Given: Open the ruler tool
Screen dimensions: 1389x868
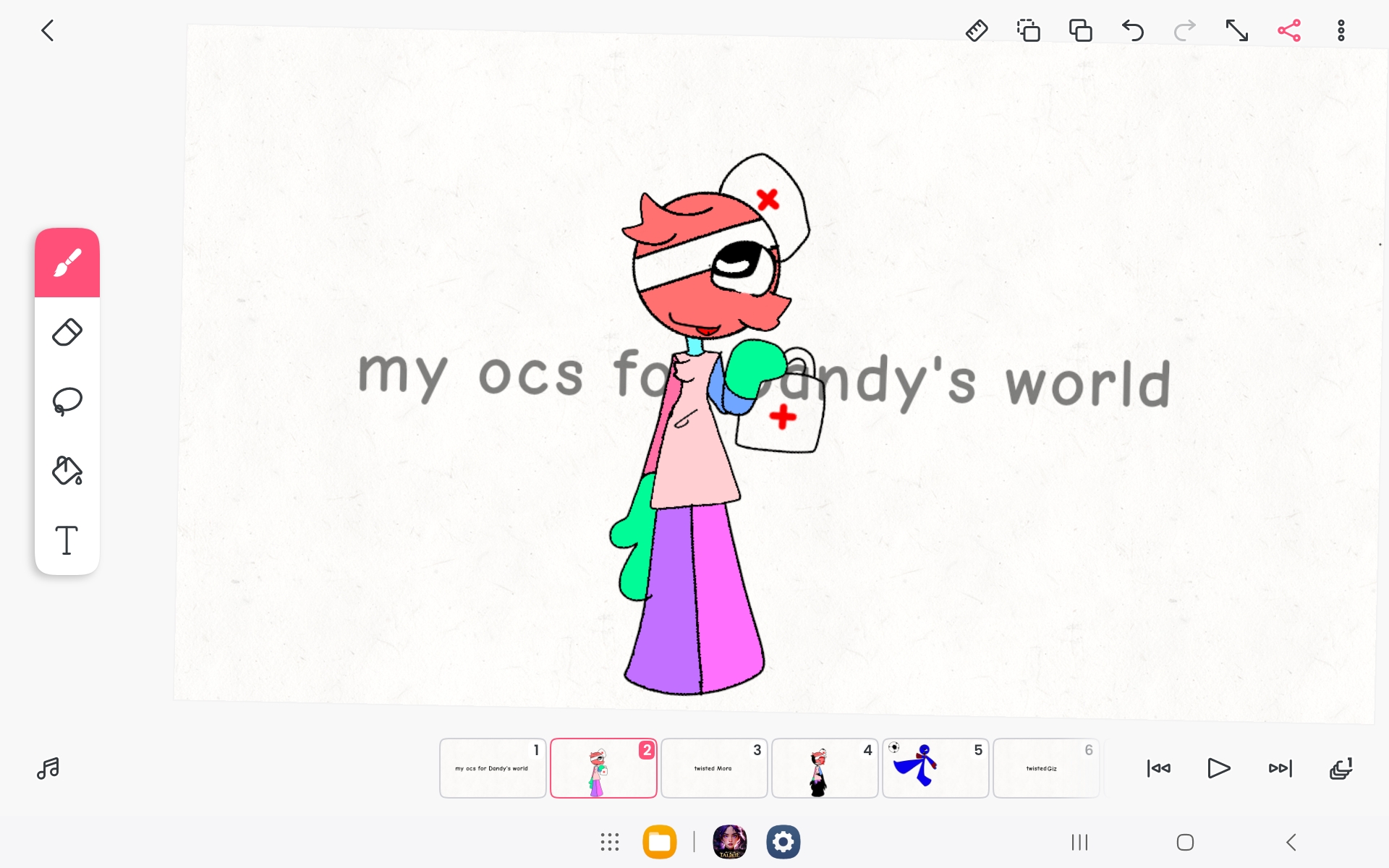Looking at the screenshot, I should click(977, 30).
